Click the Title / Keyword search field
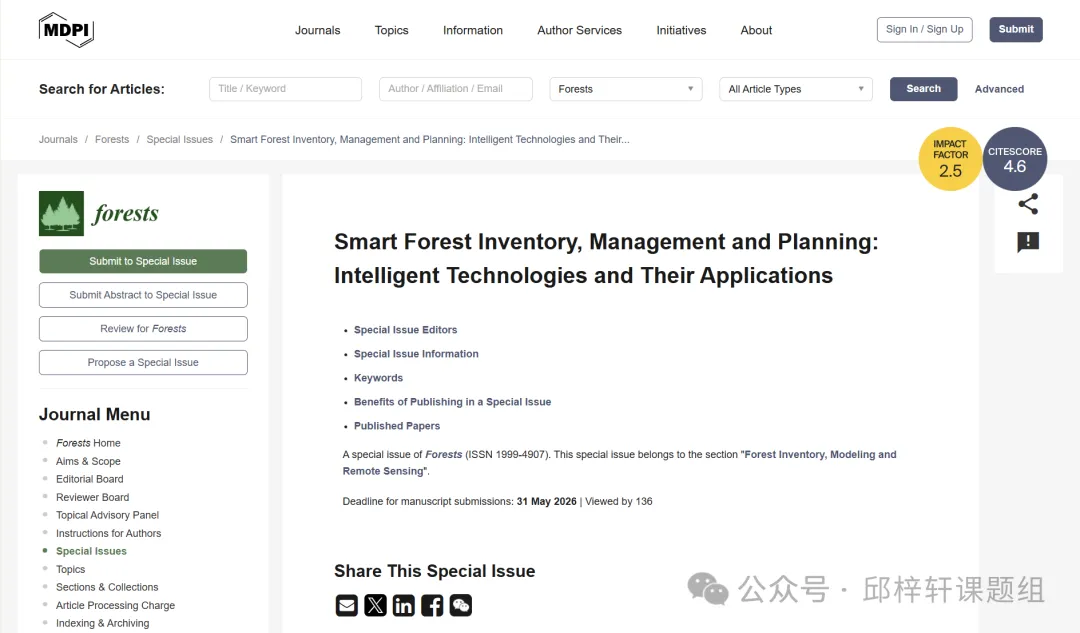This screenshot has height=633, width=1080. point(285,89)
